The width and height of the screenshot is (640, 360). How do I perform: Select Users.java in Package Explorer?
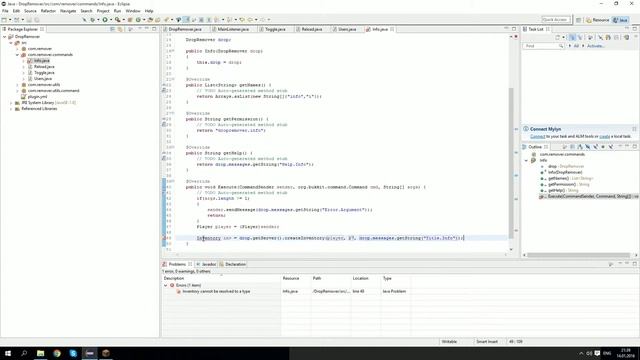point(42,78)
